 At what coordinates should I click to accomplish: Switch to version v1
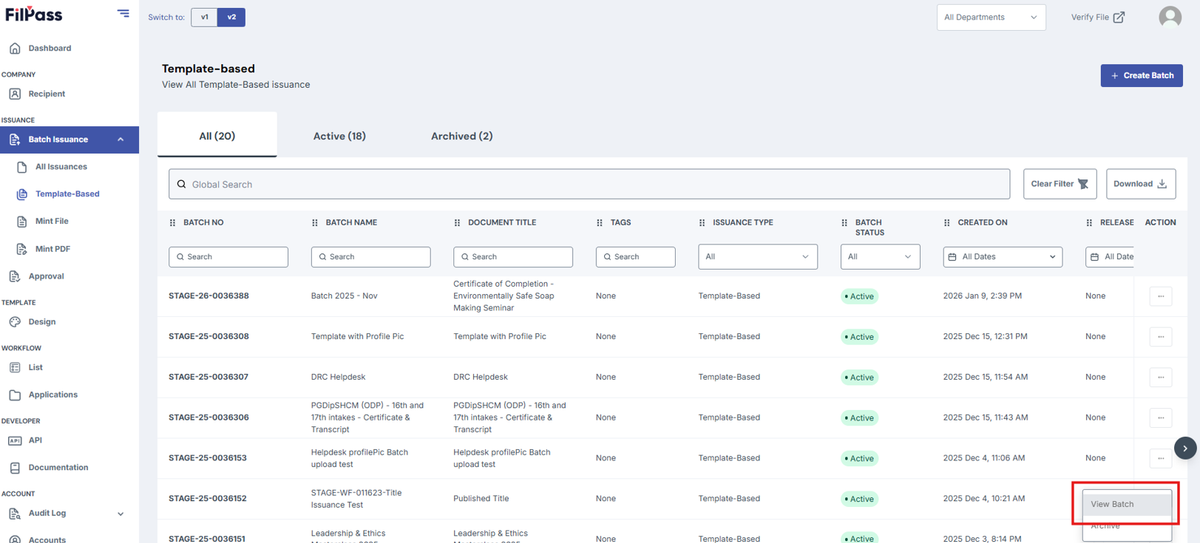point(204,17)
